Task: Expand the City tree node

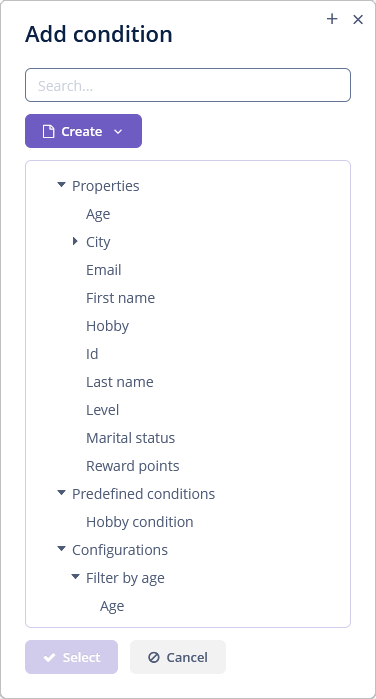Action: pyautogui.click(x=75, y=242)
